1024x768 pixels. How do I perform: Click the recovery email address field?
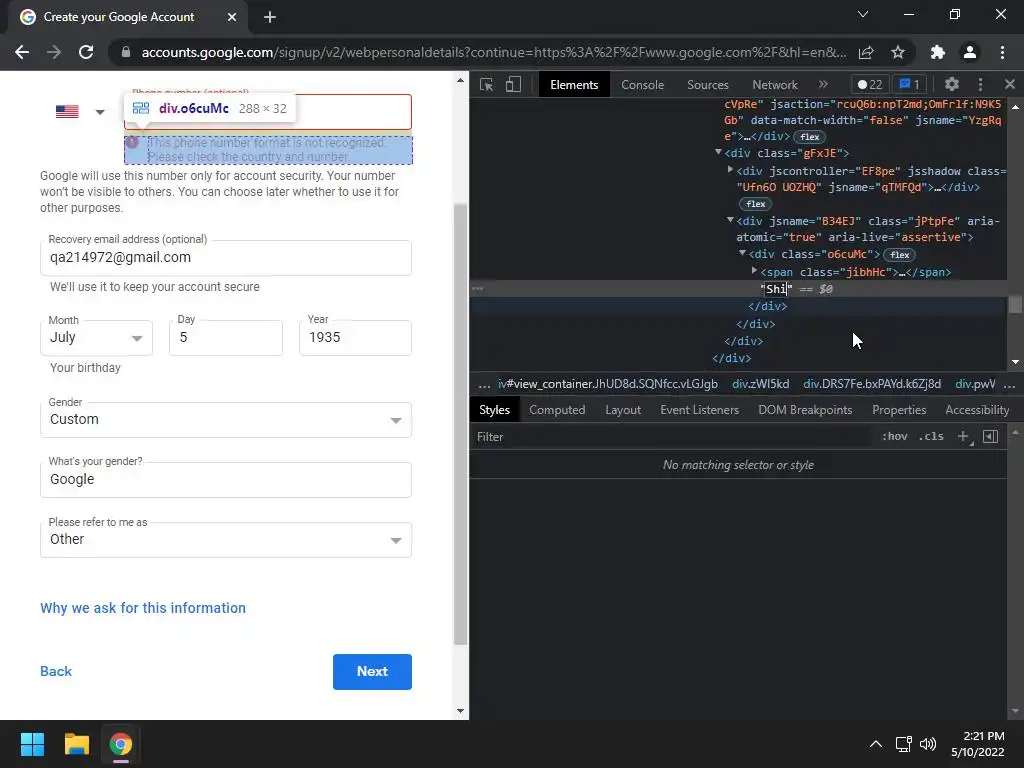coord(226,257)
